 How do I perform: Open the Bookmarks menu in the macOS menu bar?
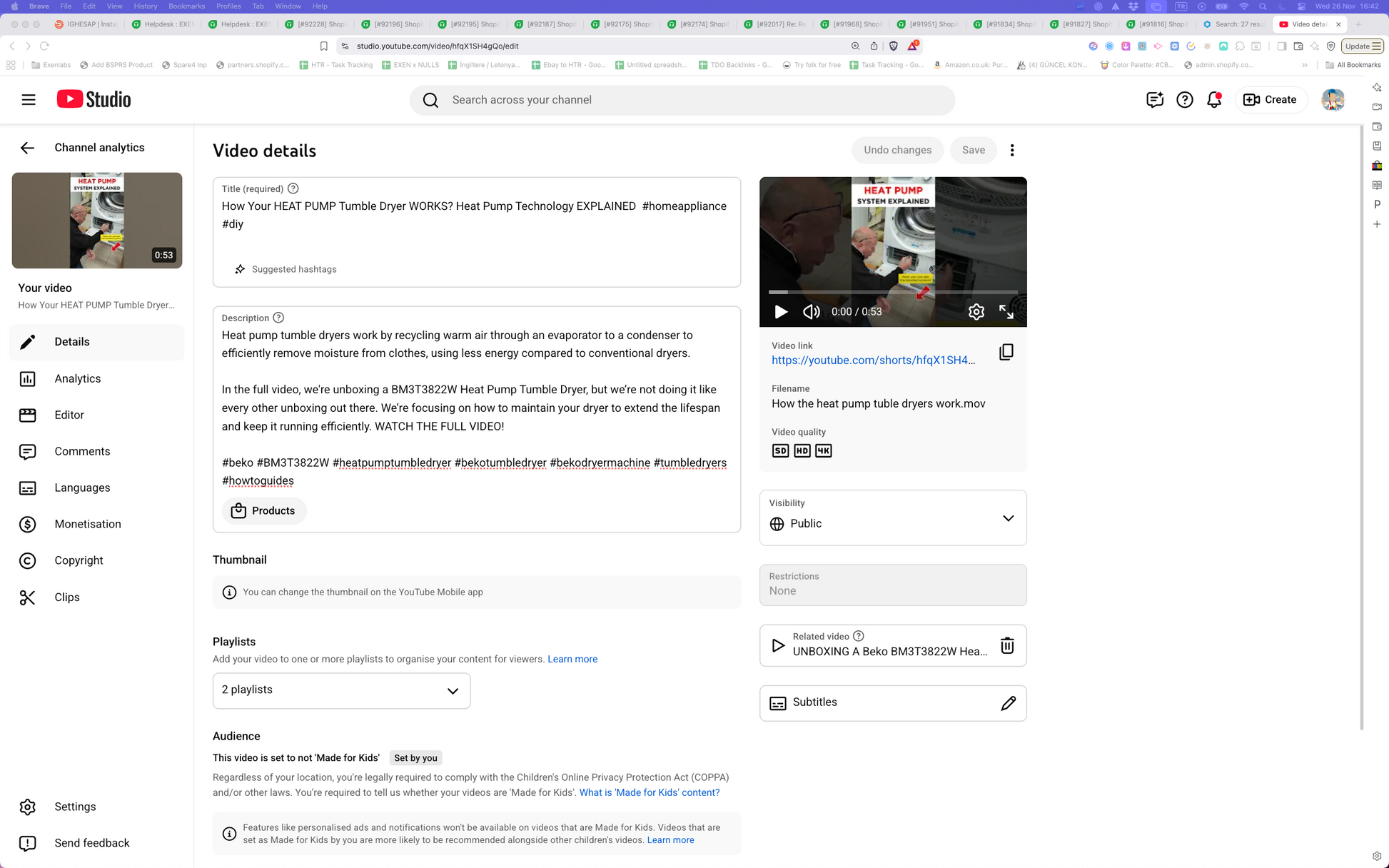pyautogui.click(x=186, y=6)
